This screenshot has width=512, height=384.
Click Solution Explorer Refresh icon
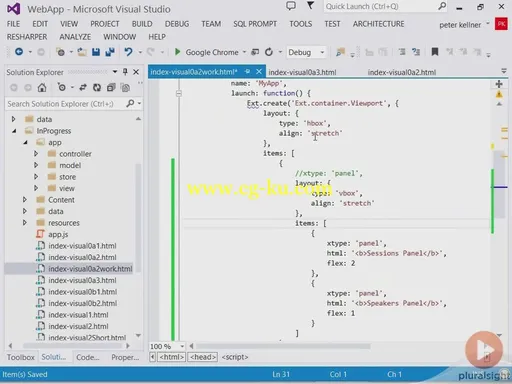coord(97,88)
